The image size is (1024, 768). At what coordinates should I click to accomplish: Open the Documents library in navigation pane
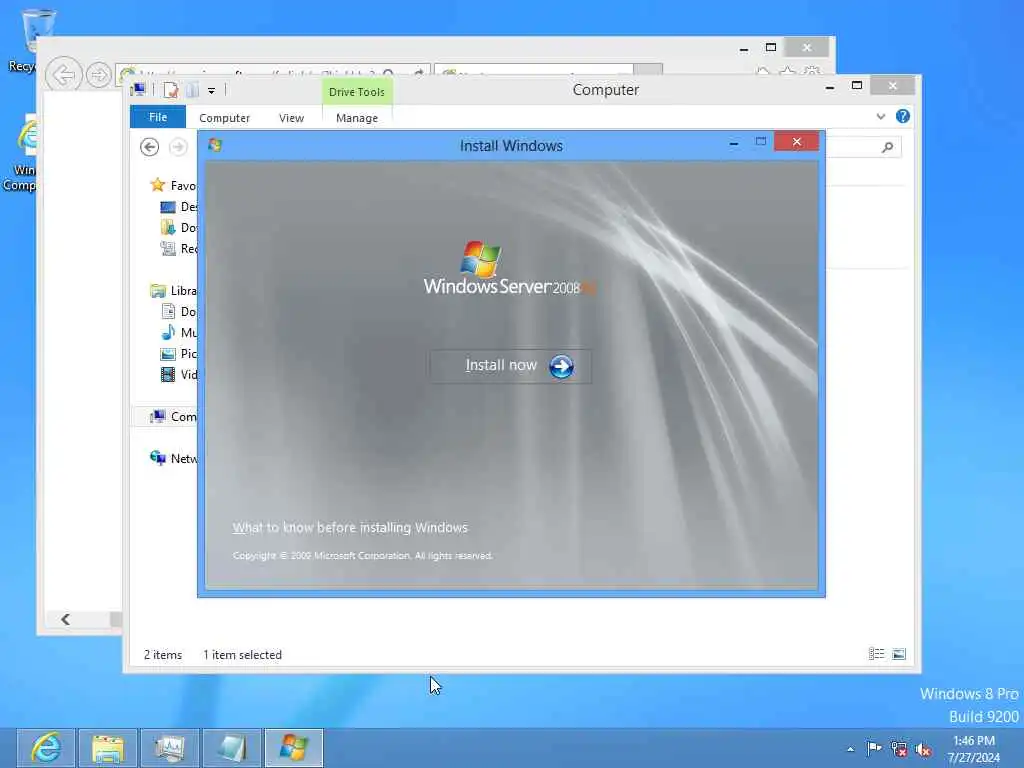click(x=178, y=312)
